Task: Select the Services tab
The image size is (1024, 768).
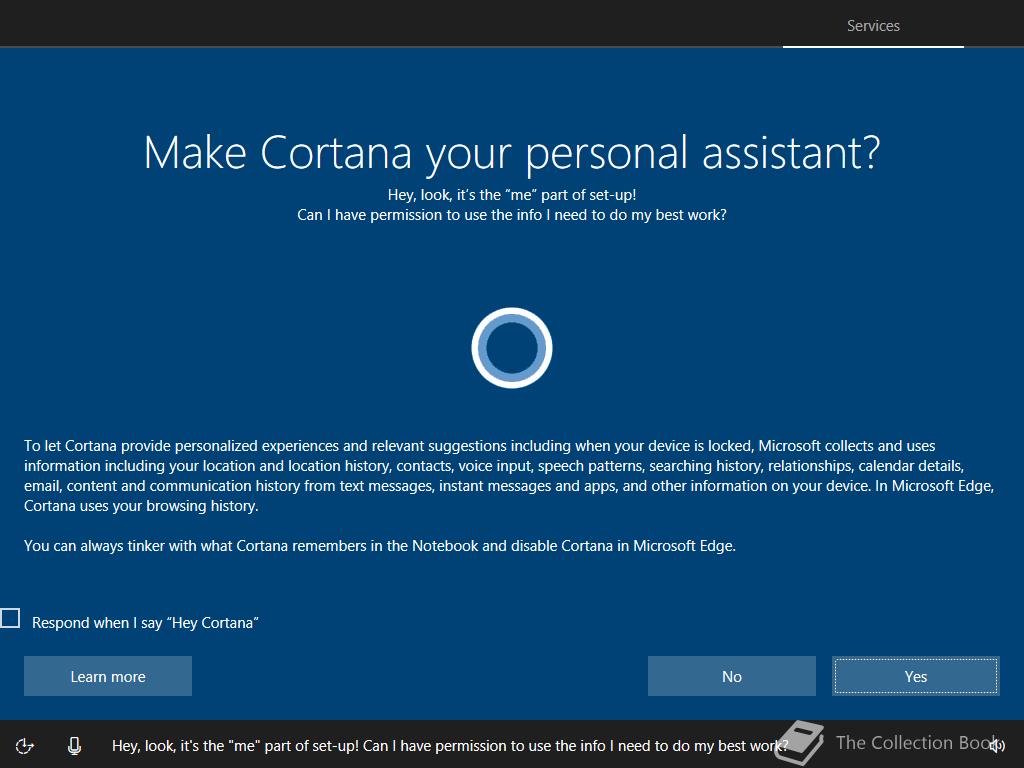Action: [873, 25]
